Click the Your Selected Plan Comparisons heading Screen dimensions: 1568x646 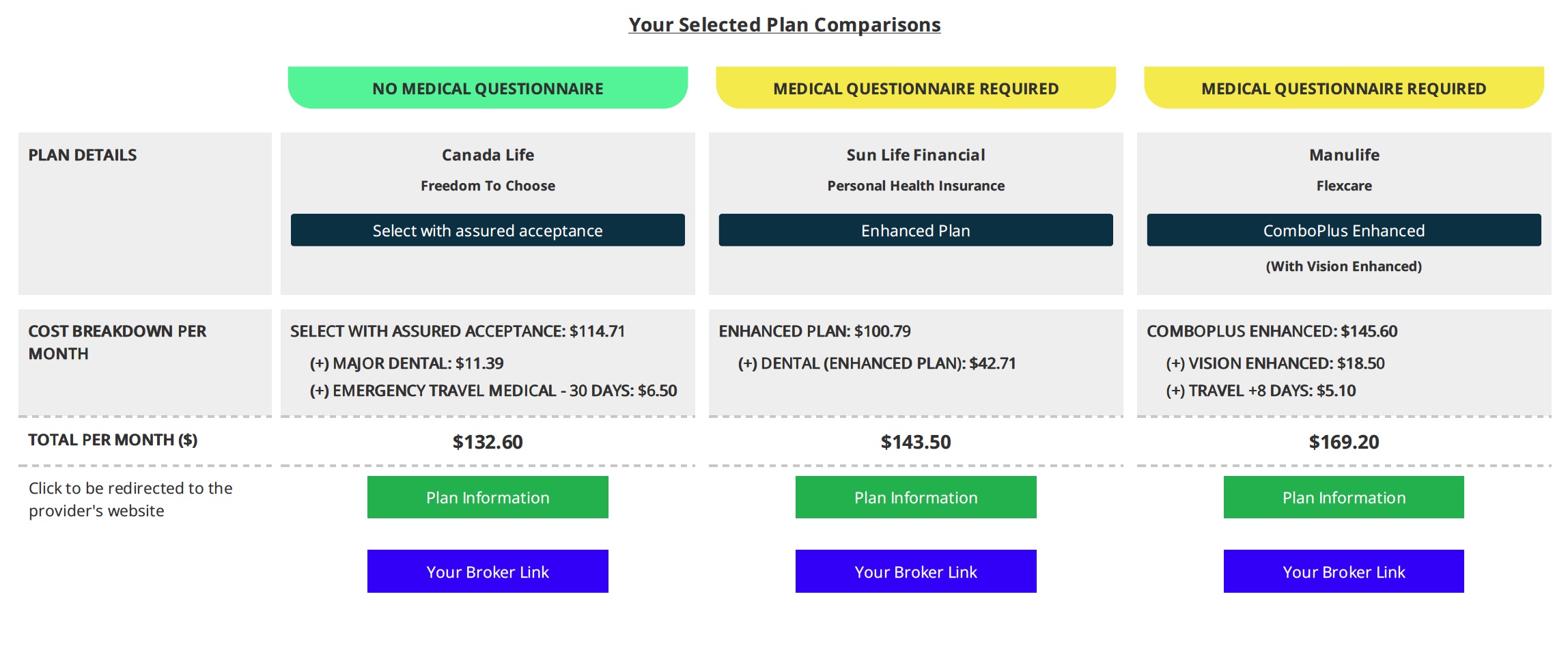[784, 25]
